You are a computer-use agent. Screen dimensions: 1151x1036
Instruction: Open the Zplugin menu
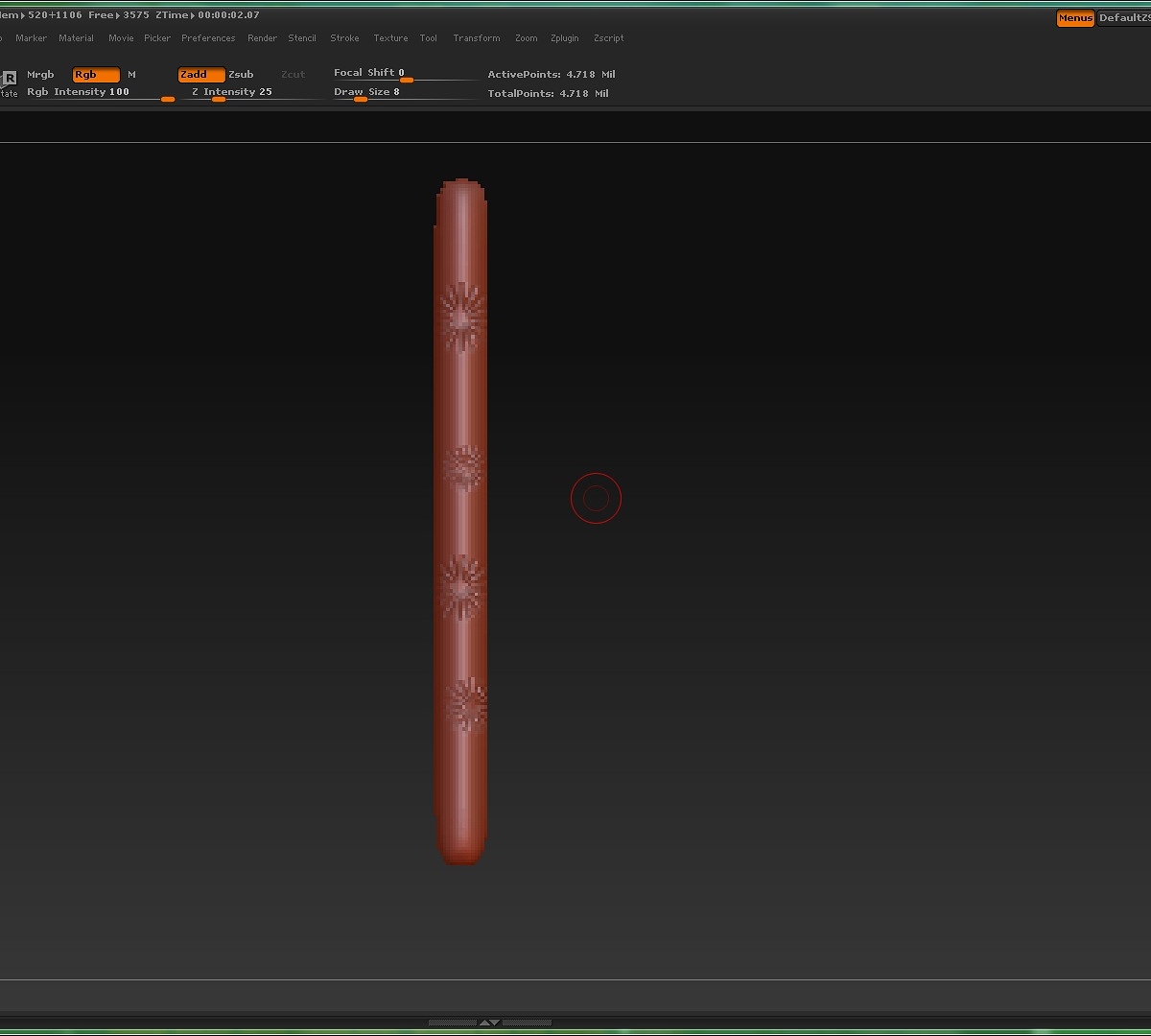click(564, 38)
